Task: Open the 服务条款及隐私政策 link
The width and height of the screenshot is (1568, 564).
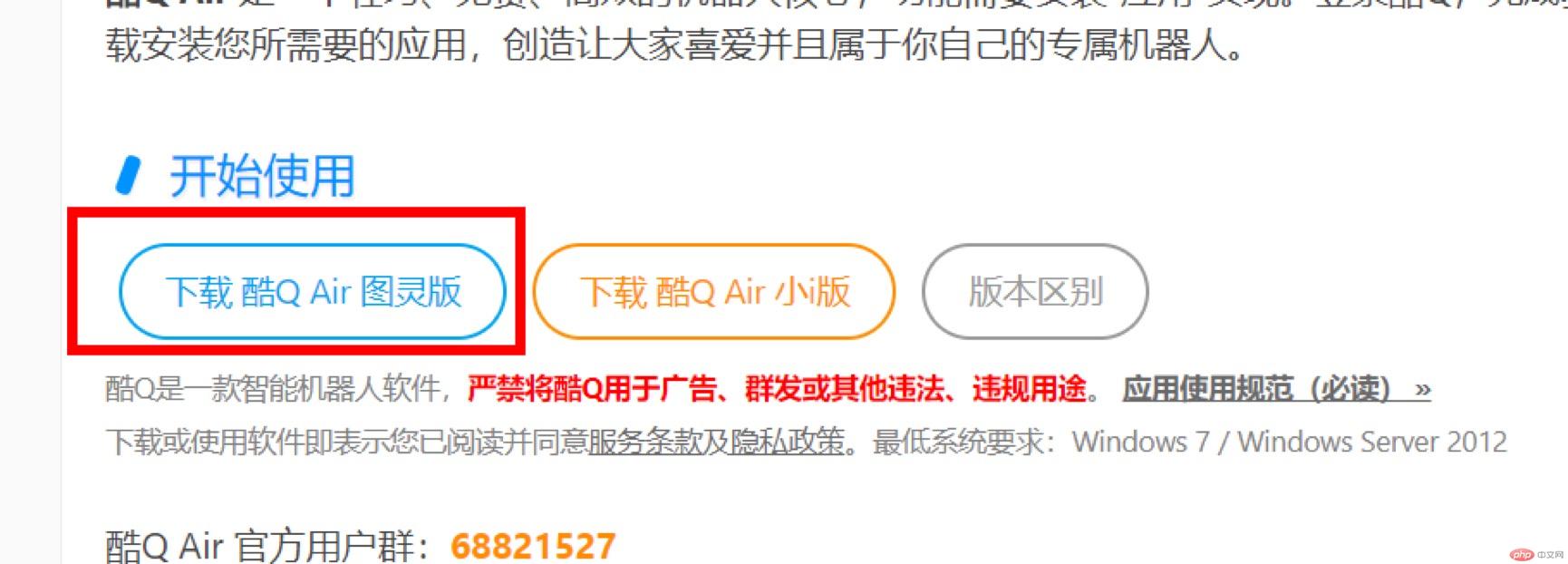Action: tap(716, 442)
